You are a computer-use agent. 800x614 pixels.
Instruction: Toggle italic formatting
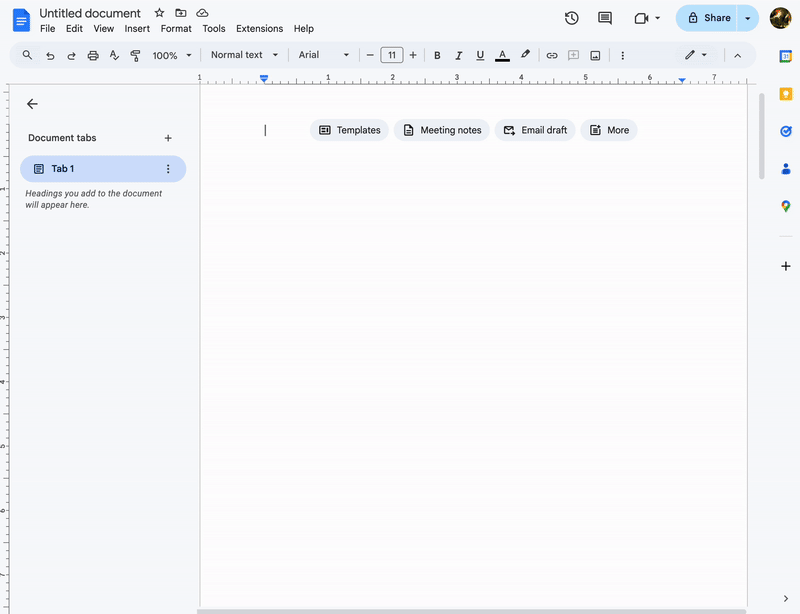[459, 56]
